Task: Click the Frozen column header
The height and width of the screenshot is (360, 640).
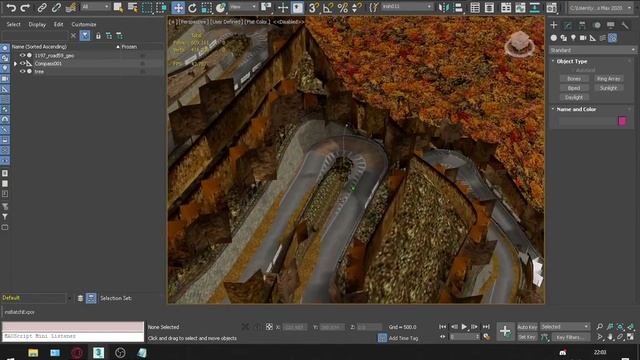Action: (129, 47)
